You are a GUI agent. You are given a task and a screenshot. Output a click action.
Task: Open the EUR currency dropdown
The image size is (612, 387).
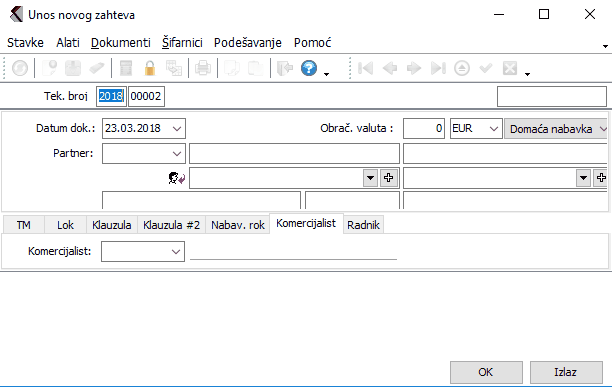[x=493, y=128]
